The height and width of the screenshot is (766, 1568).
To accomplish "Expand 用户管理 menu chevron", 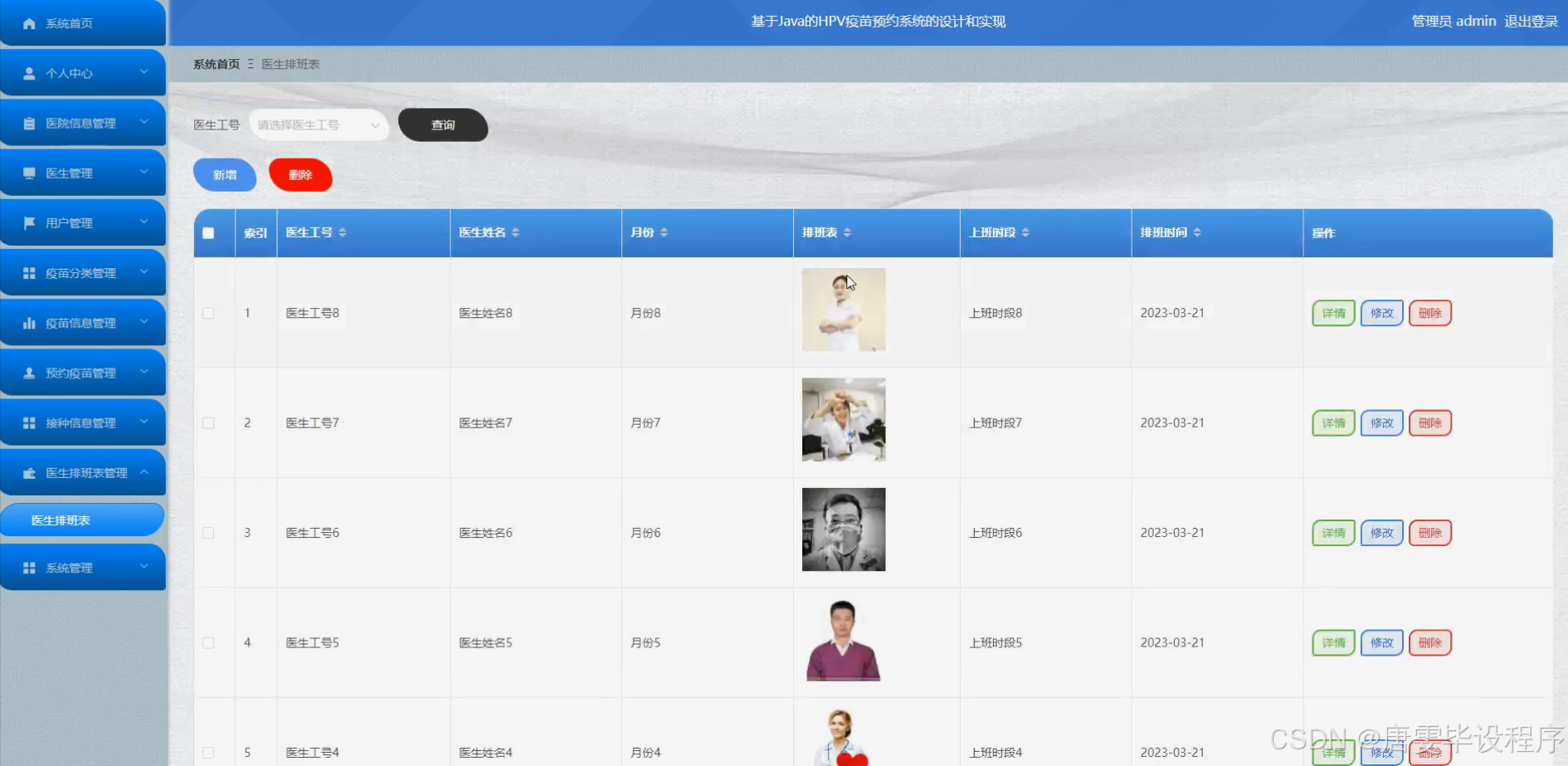I will click(144, 222).
